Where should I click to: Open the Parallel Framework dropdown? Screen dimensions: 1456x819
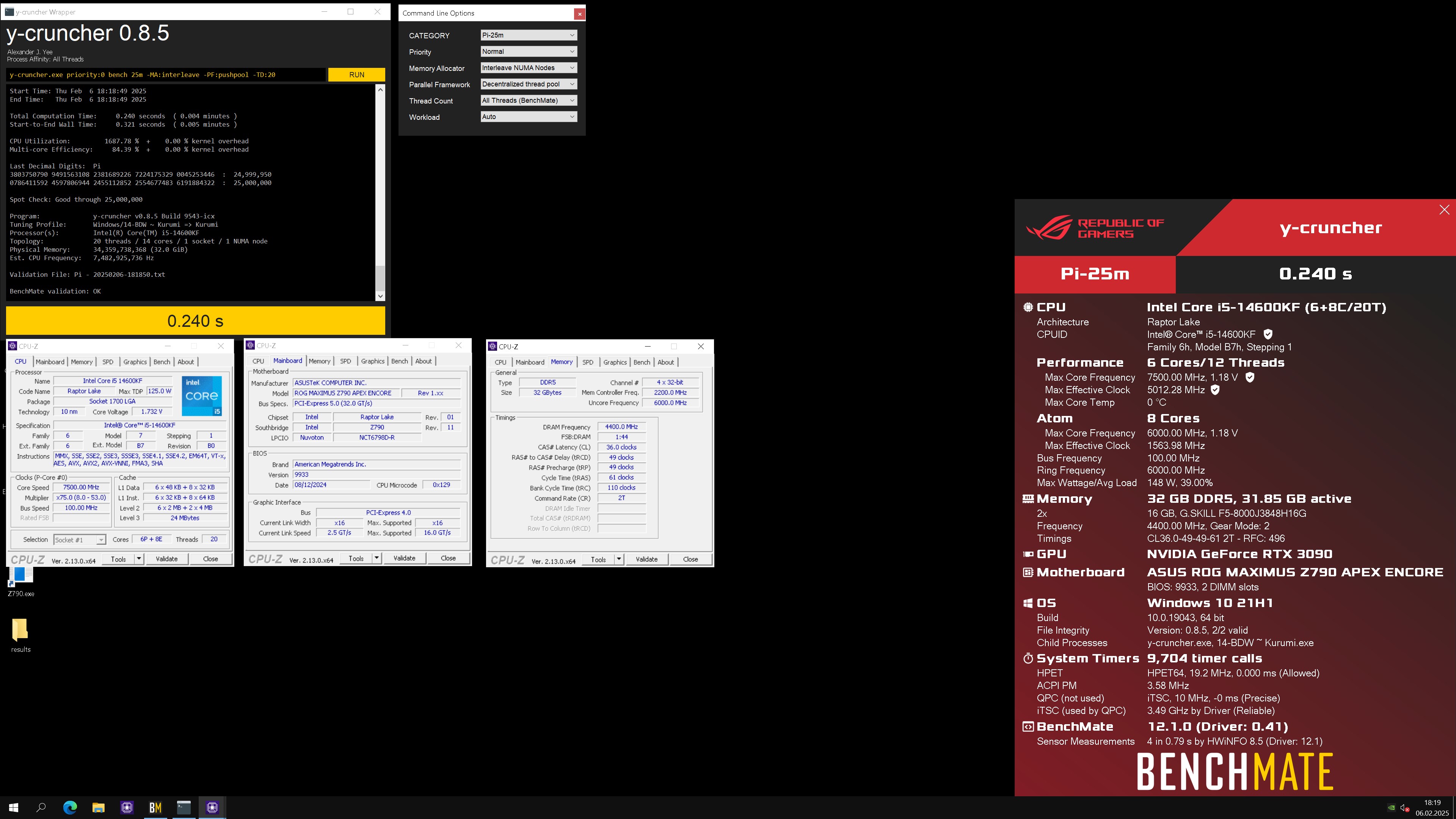point(529,84)
